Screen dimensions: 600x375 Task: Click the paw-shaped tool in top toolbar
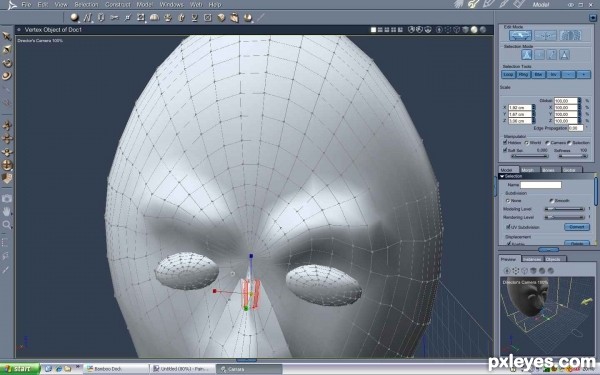point(168,17)
